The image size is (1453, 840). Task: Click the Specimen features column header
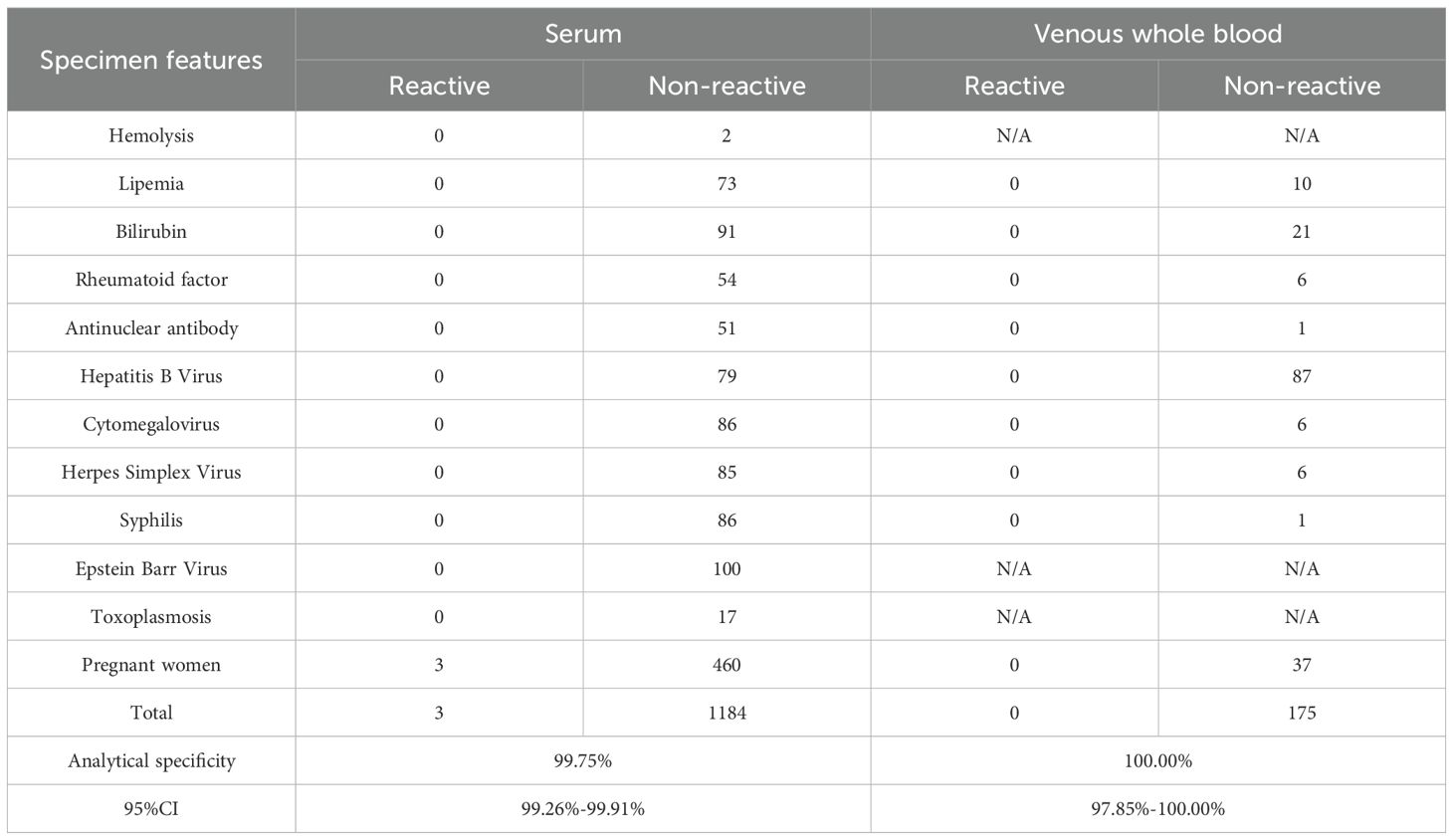(151, 60)
